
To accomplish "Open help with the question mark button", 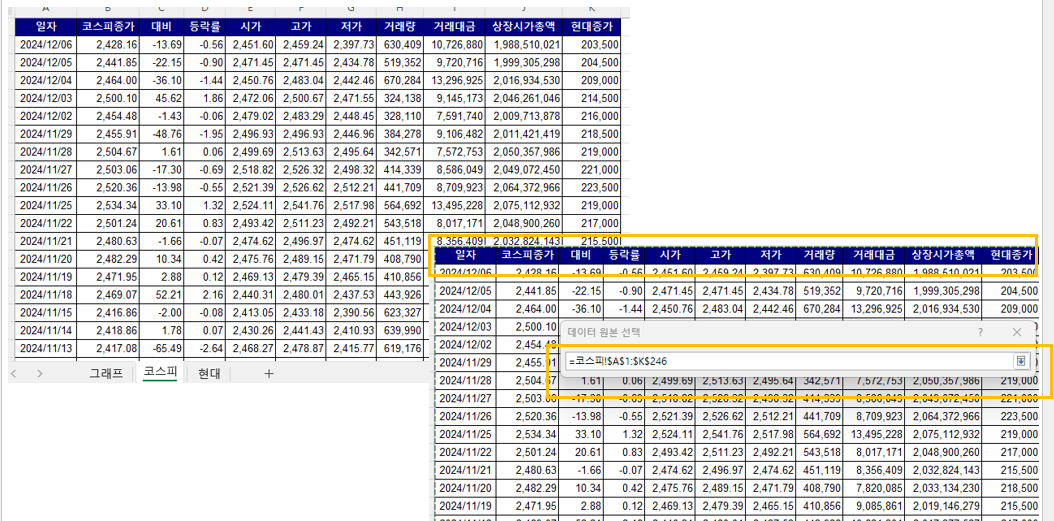I will pyautogui.click(x=981, y=332).
